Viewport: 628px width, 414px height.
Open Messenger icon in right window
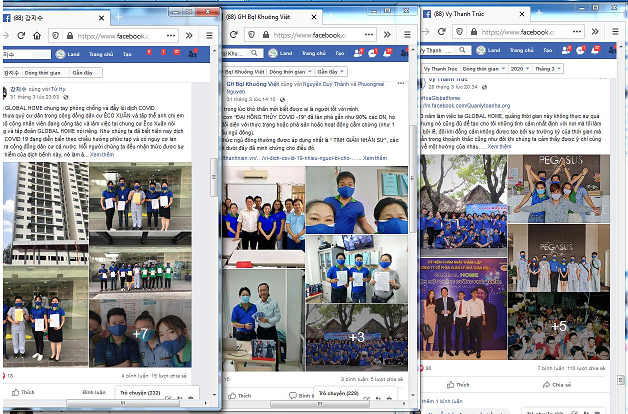[x=581, y=50]
